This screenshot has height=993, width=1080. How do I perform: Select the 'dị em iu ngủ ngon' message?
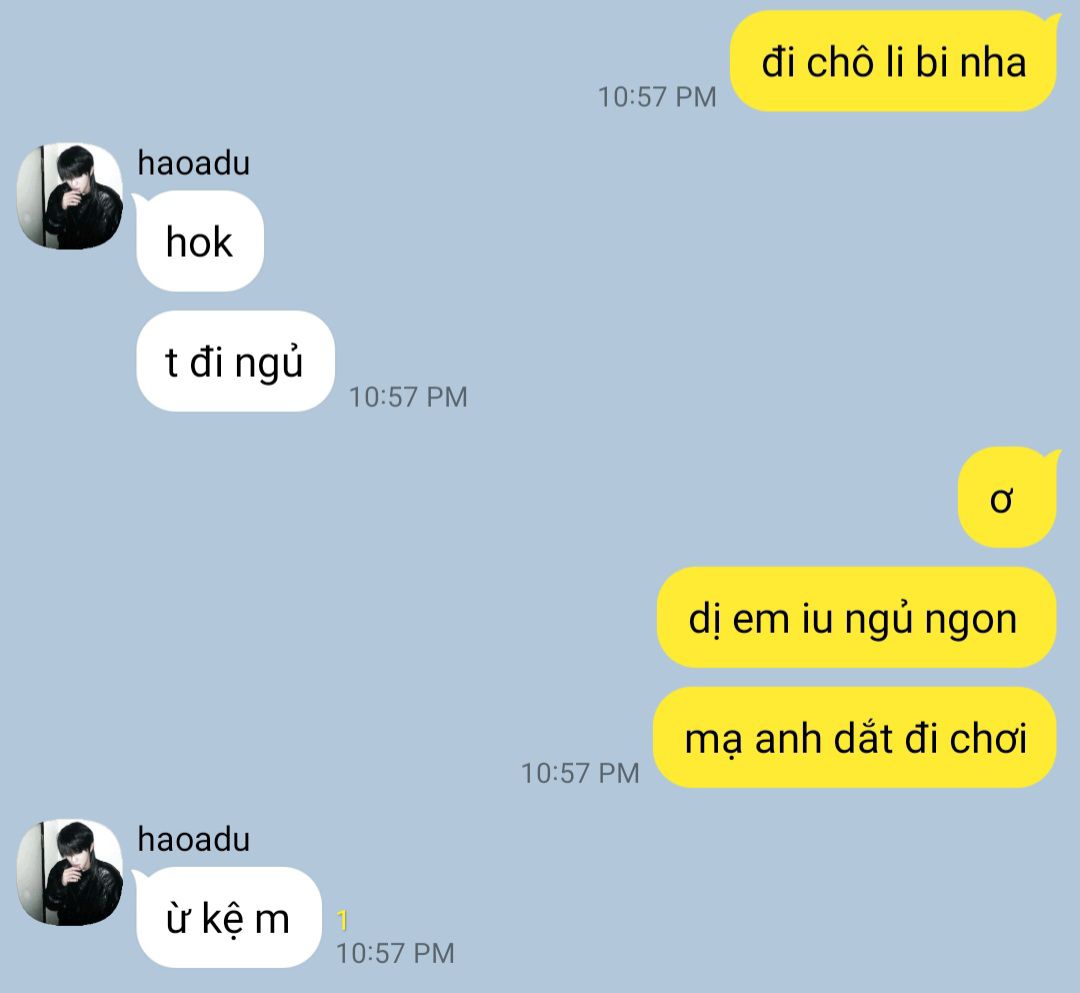[x=856, y=618]
